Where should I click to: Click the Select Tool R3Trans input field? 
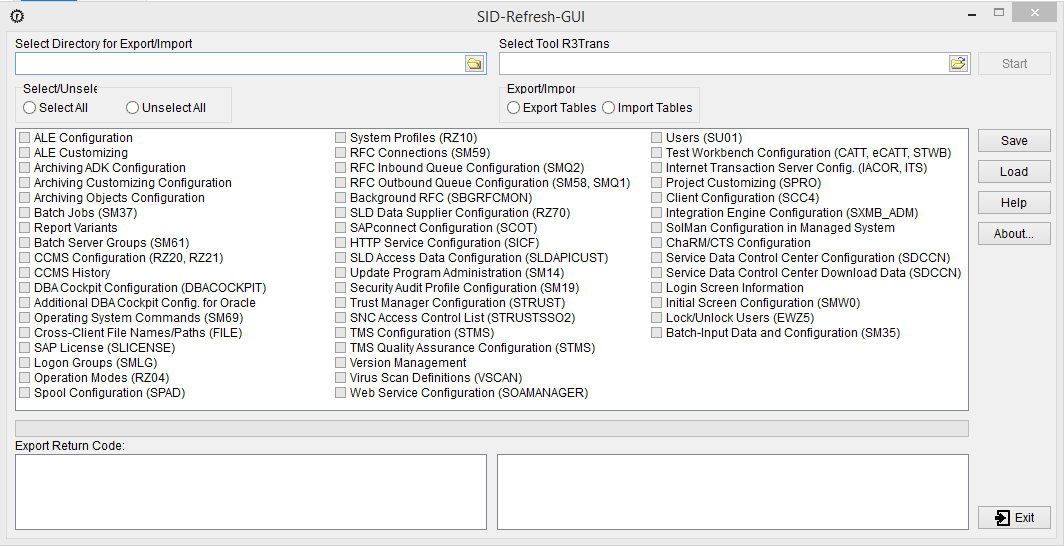(722, 64)
